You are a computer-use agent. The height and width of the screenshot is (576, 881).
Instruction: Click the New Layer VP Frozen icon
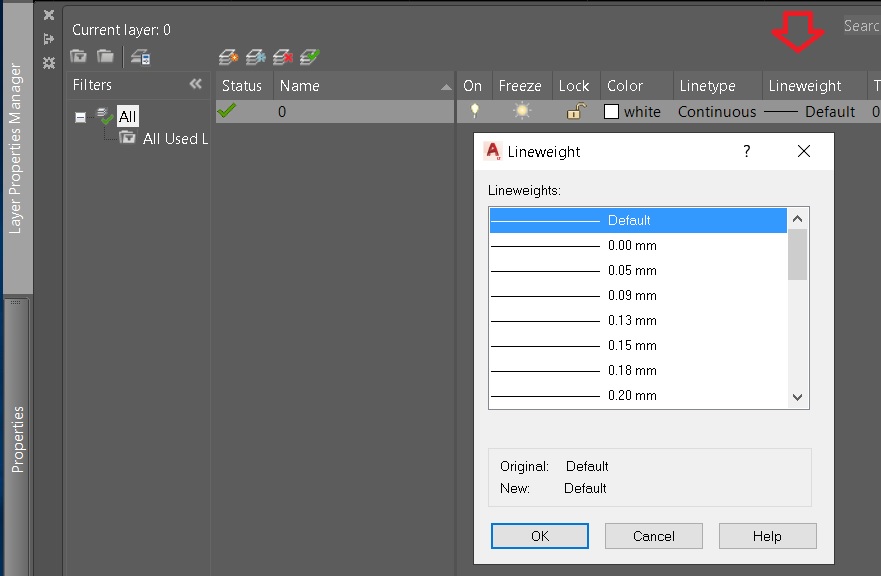[x=256, y=57]
